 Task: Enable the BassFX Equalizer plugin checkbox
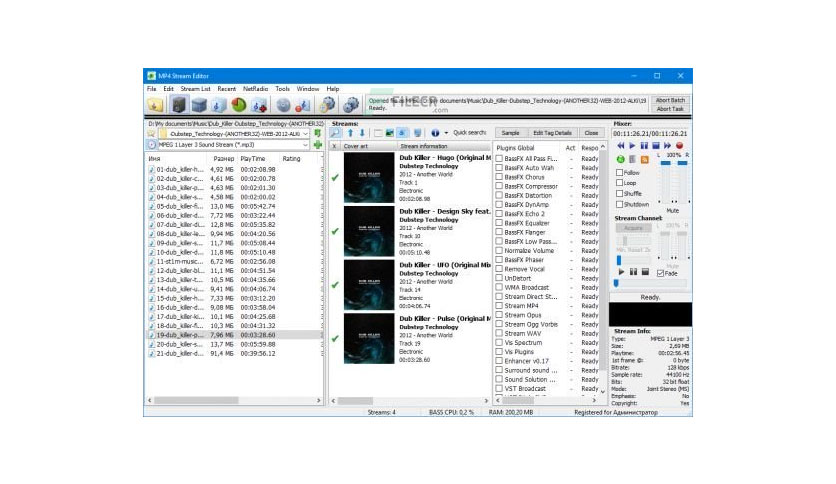click(x=500, y=223)
